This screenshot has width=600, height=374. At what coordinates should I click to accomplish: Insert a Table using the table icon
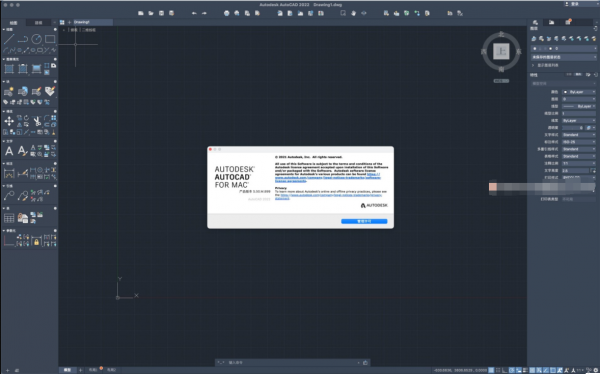[9, 218]
